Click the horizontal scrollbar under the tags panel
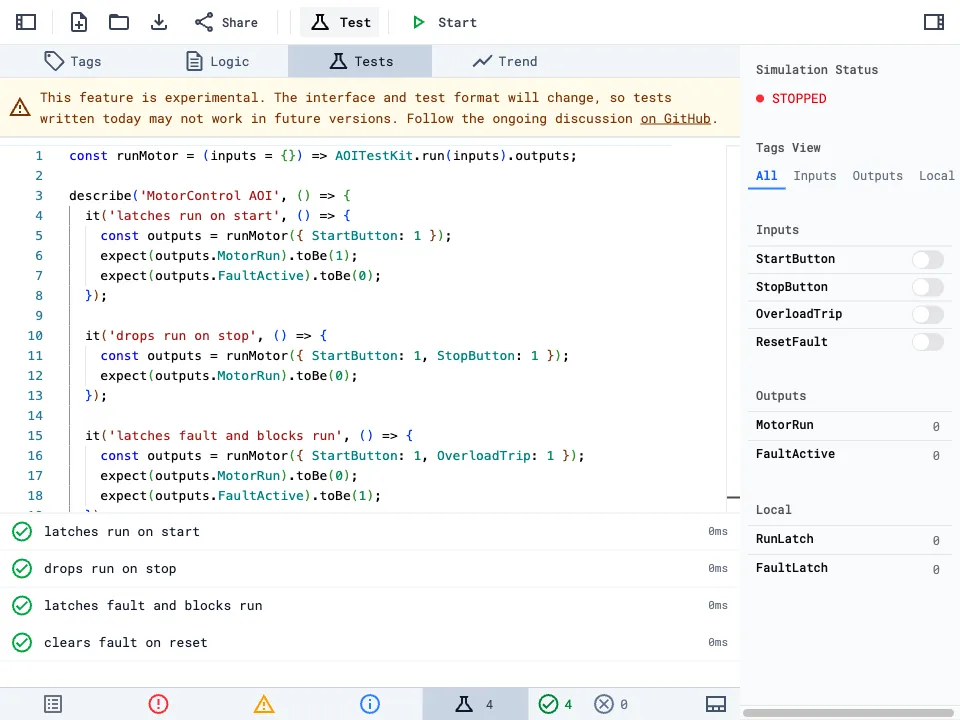 pyautogui.click(x=848, y=713)
